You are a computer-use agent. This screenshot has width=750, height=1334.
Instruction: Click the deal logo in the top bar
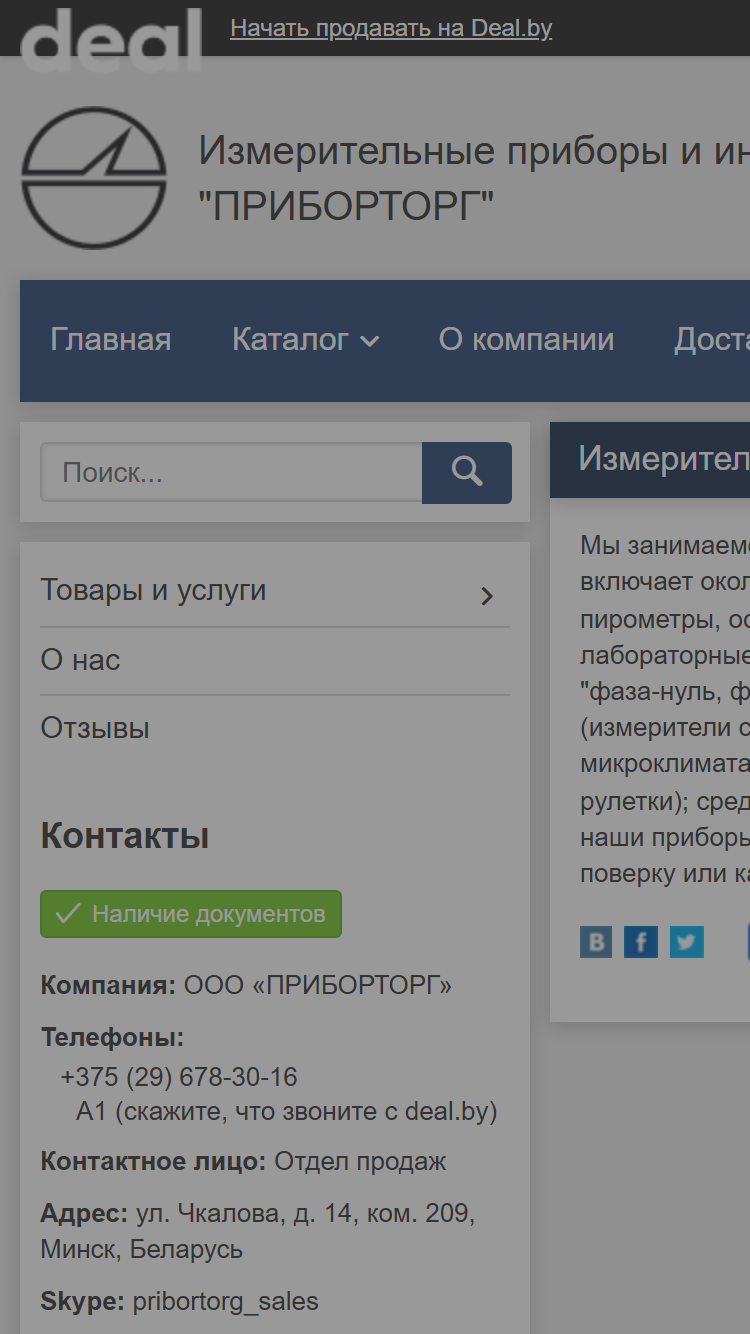pyautogui.click(x=111, y=38)
